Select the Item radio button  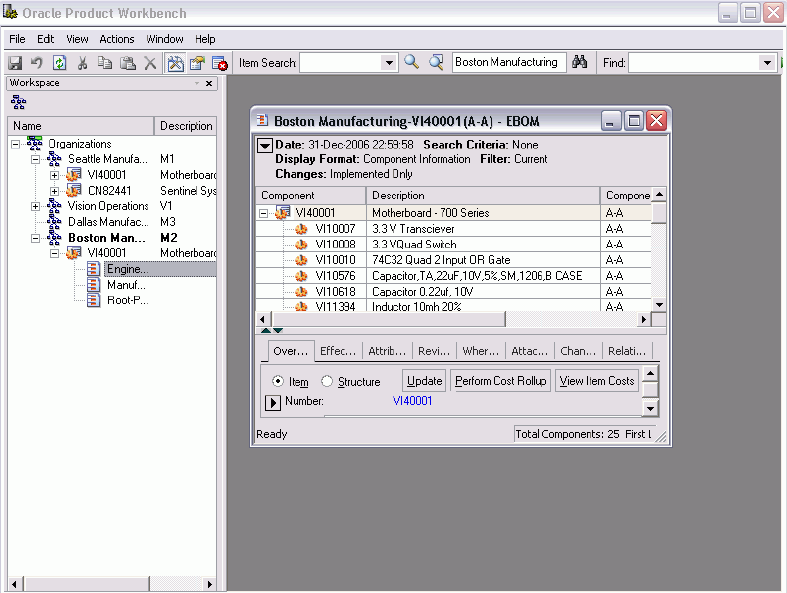(x=278, y=381)
